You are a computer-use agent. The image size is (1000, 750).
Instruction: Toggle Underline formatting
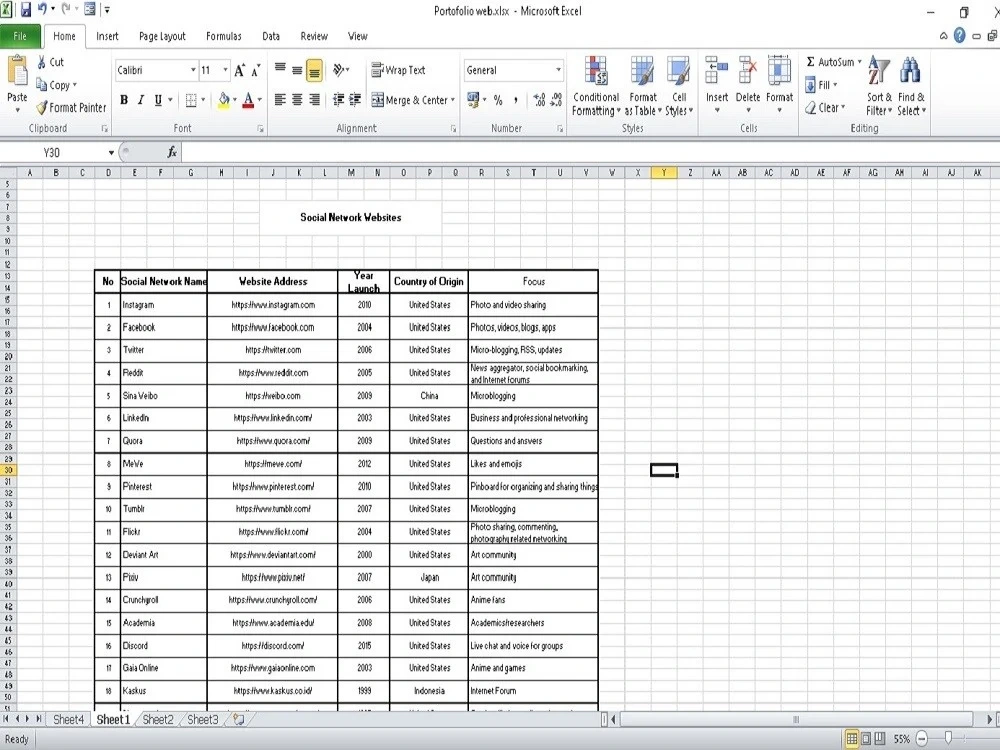(x=158, y=100)
